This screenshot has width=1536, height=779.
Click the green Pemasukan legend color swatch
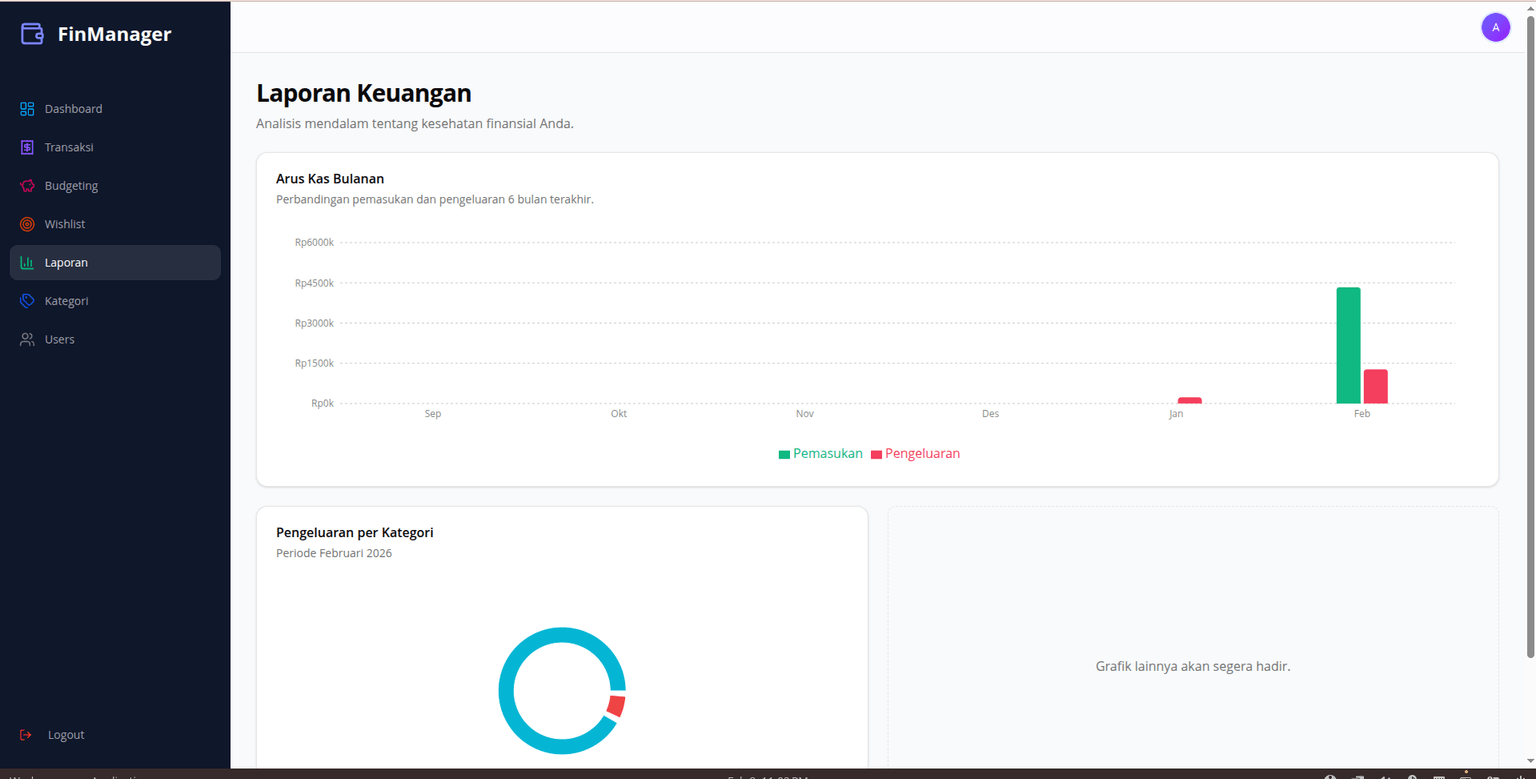click(x=784, y=453)
